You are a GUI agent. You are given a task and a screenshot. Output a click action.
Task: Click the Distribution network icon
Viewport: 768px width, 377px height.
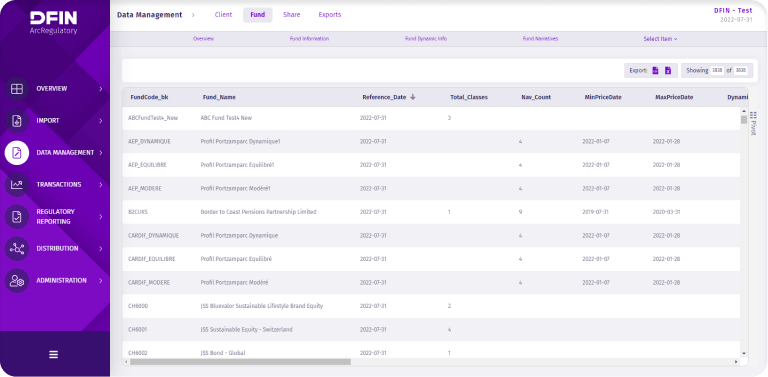[x=17, y=249]
